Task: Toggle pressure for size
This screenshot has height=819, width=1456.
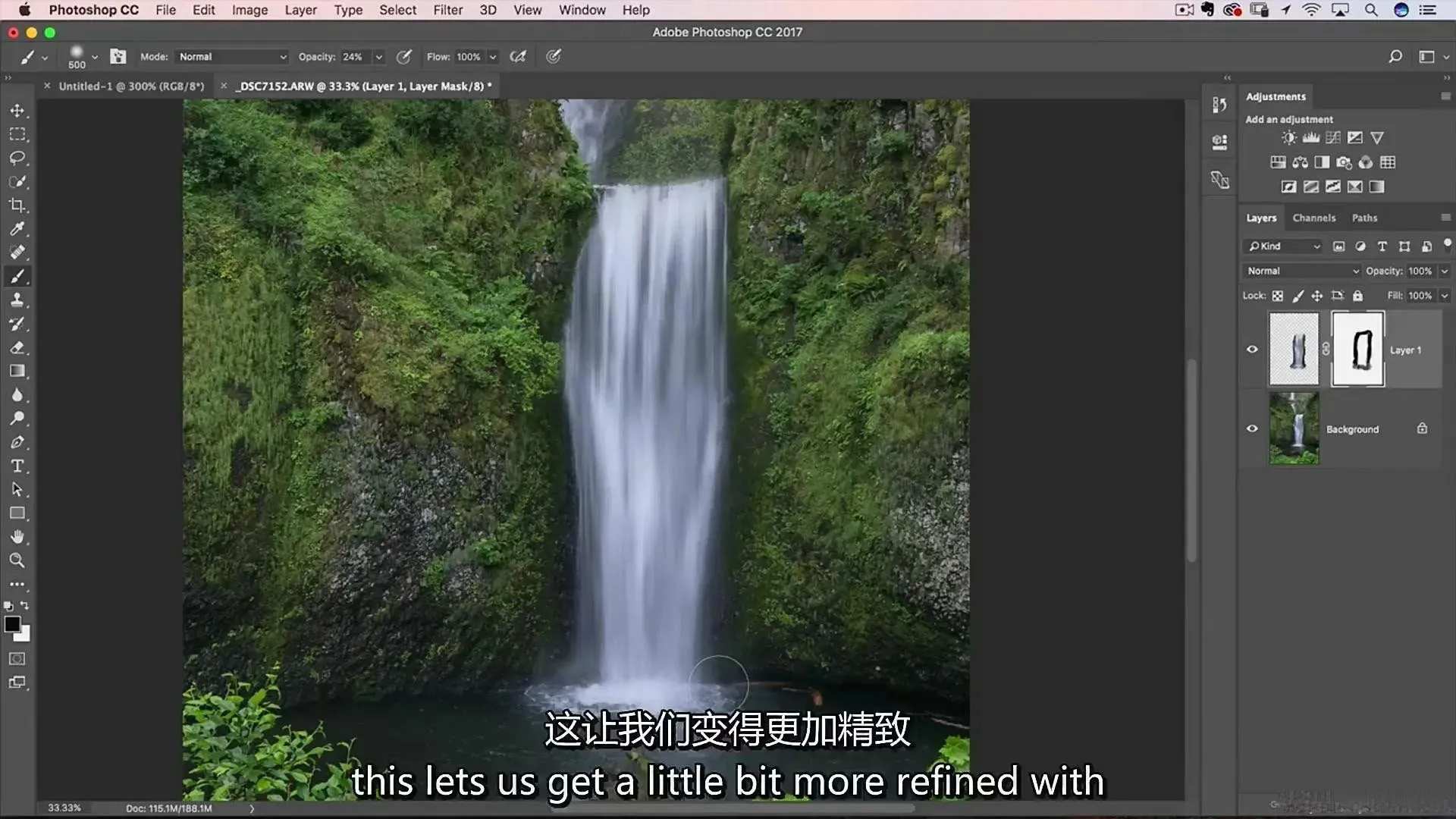Action: (x=554, y=57)
